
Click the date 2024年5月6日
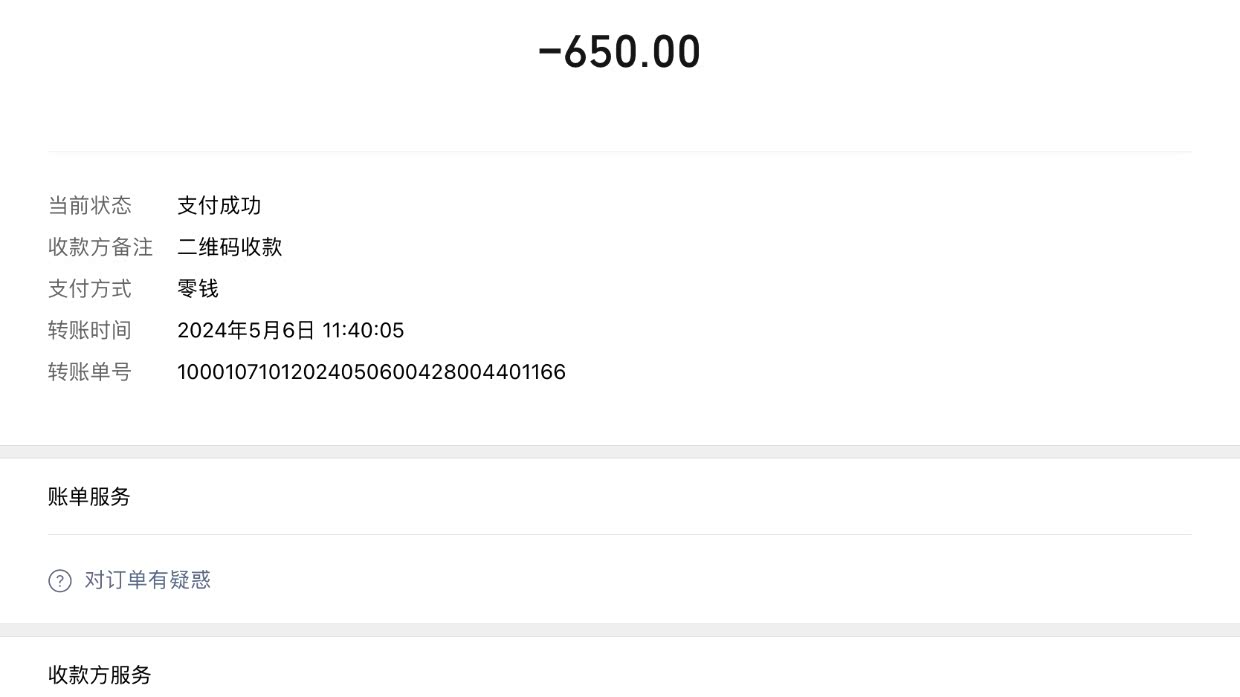(245, 331)
